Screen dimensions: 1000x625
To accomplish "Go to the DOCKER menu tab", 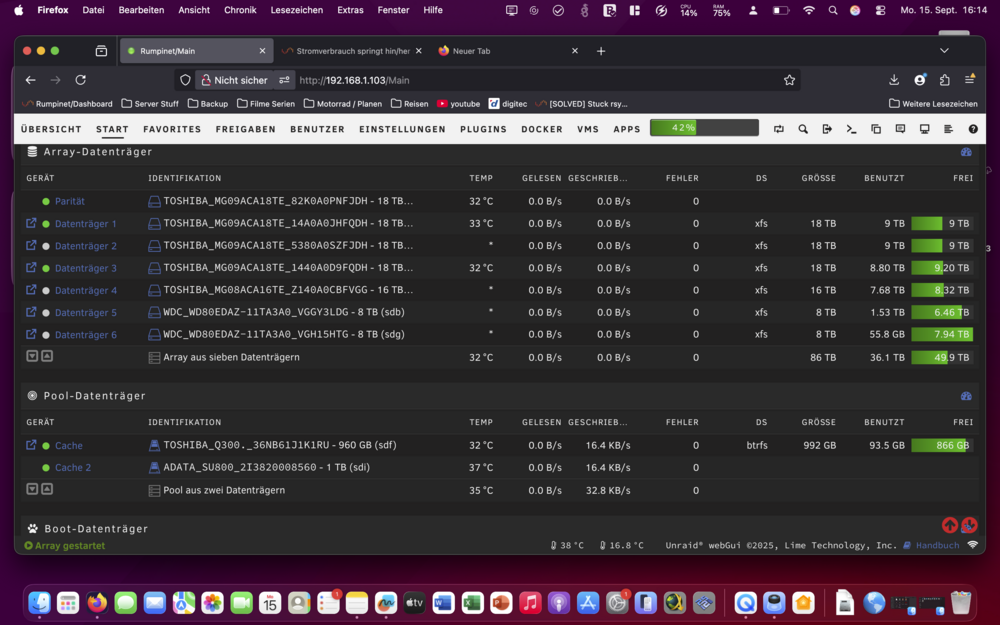I will click(x=542, y=129).
